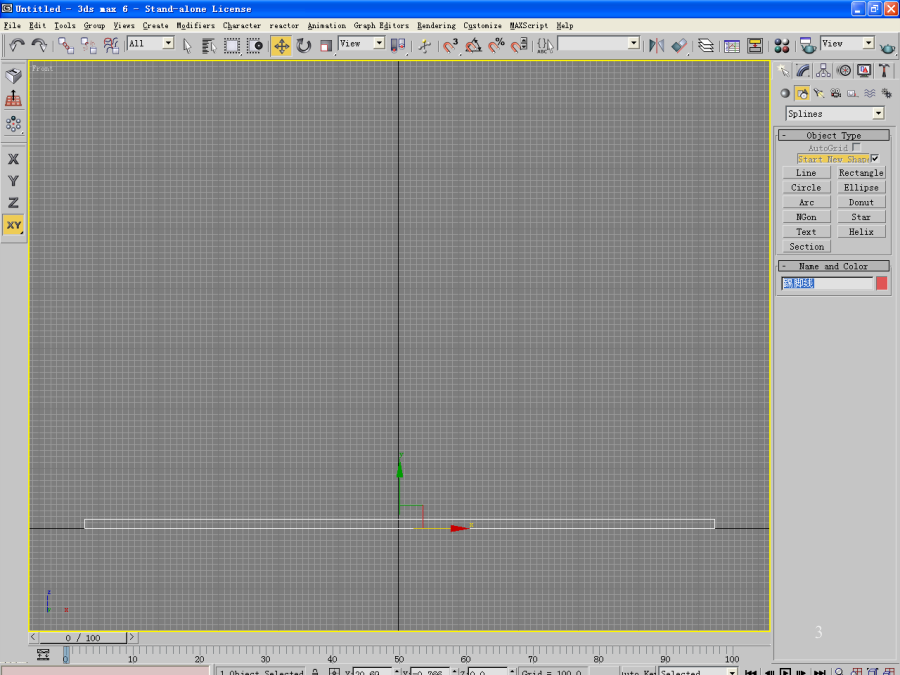This screenshot has width=900, height=675.
Task: Select Systems gears category icon
Action: [x=886, y=93]
